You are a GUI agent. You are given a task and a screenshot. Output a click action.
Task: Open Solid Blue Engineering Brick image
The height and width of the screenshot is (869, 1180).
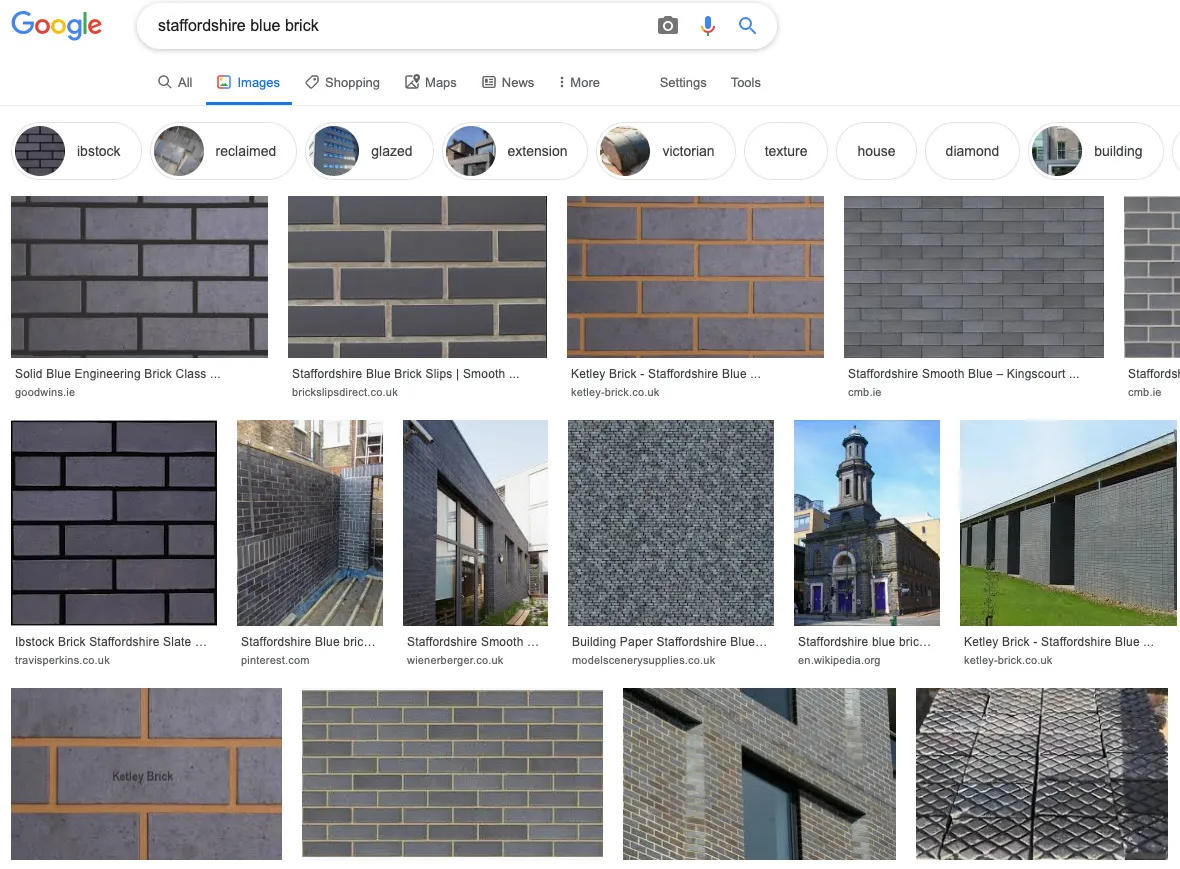[x=139, y=277]
